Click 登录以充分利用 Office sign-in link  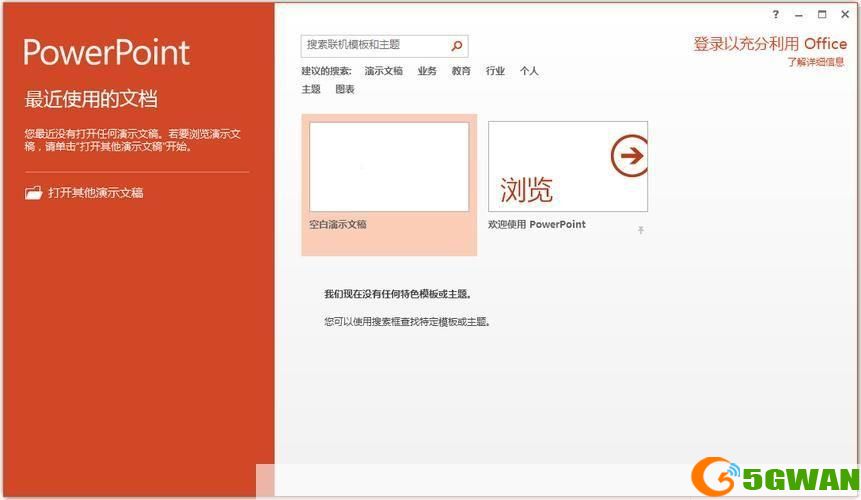[770, 44]
